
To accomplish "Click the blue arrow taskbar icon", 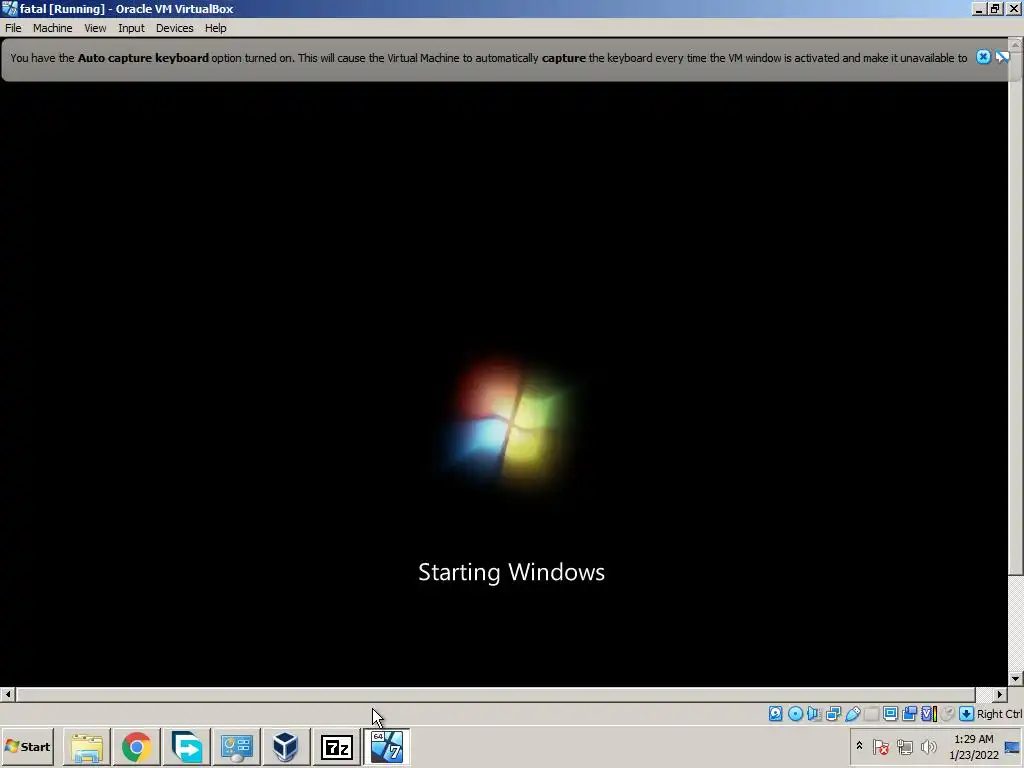I will 186,746.
